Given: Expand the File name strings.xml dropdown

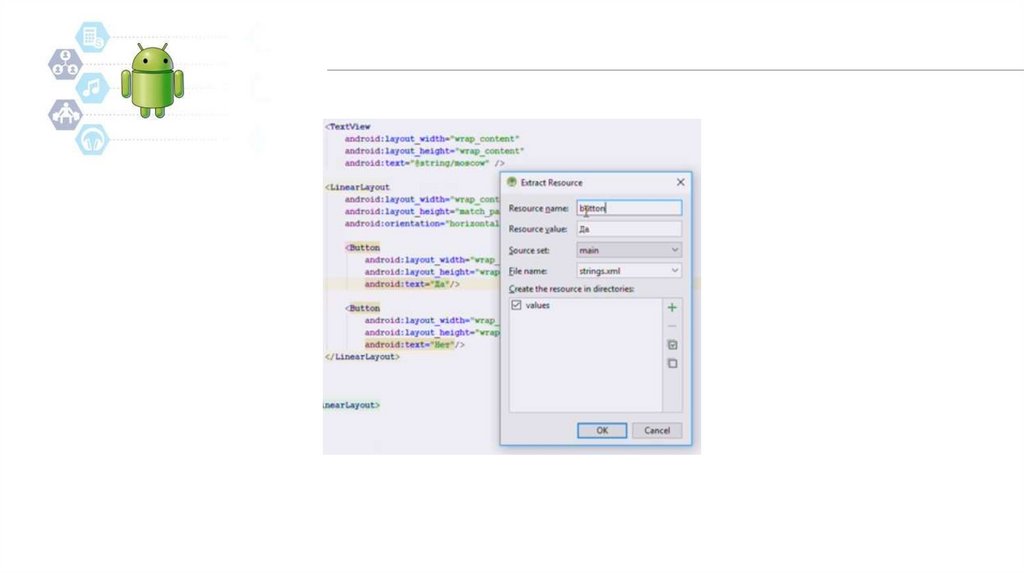Looking at the screenshot, I should [x=629, y=270].
